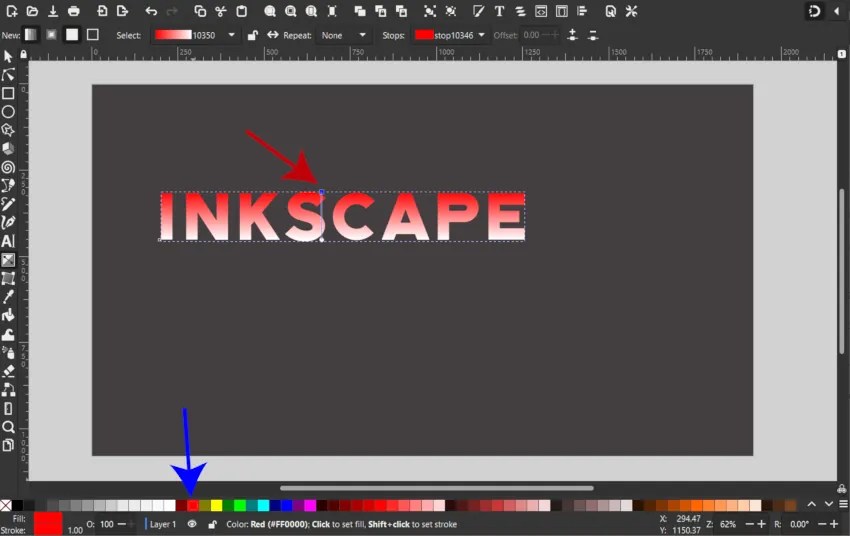The width and height of the screenshot is (850, 536).
Task: Show next palette row down arrow
Action: tap(828, 504)
